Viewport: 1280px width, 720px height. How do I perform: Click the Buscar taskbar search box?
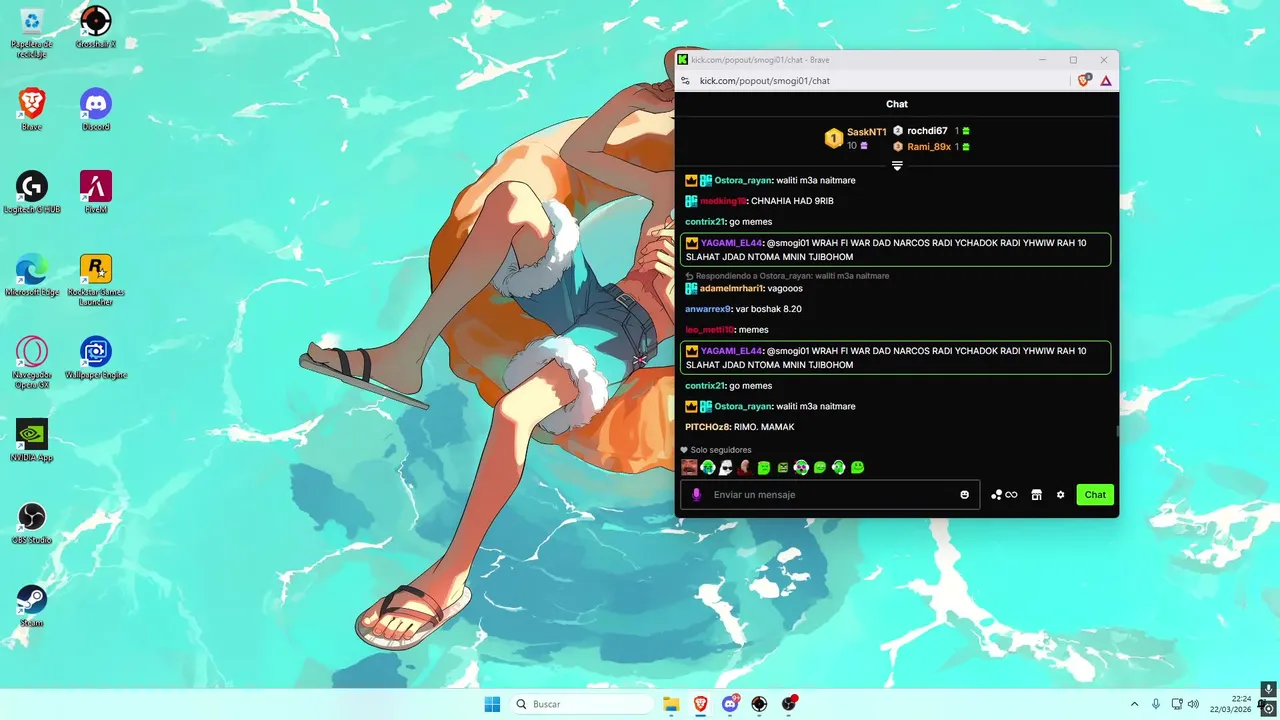click(582, 704)
